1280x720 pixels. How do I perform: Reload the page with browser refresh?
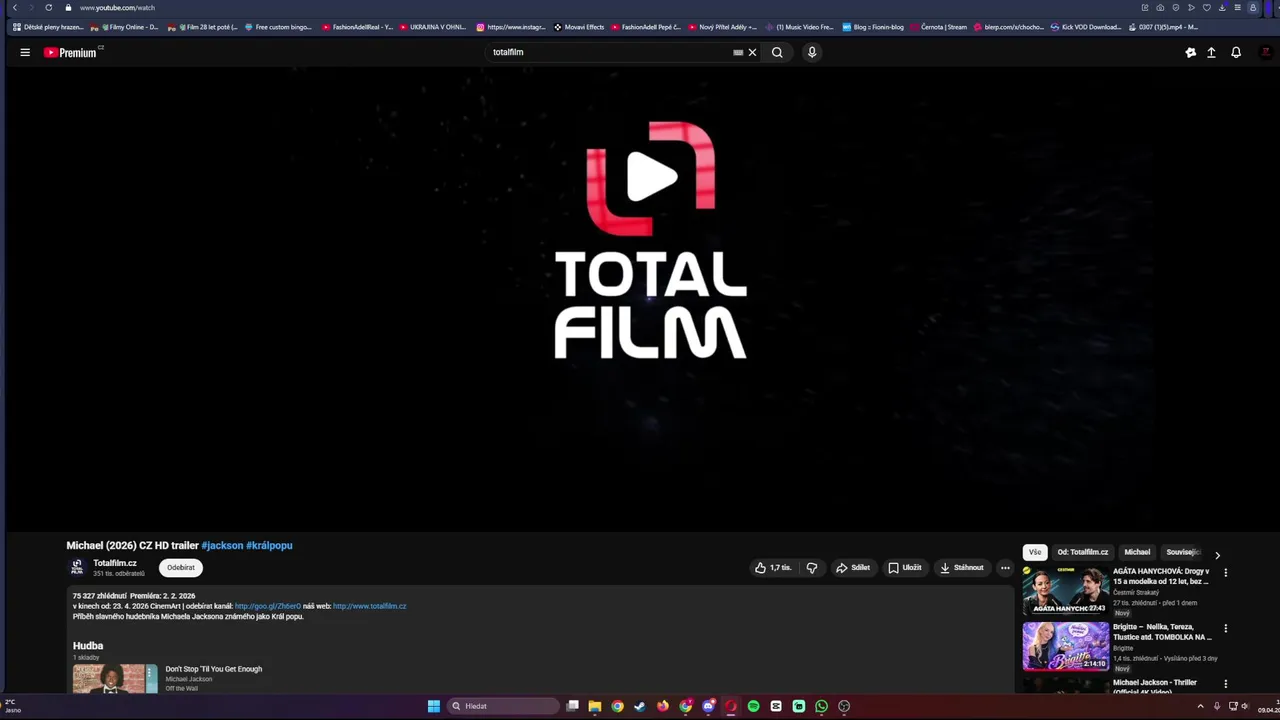point(48,7)
